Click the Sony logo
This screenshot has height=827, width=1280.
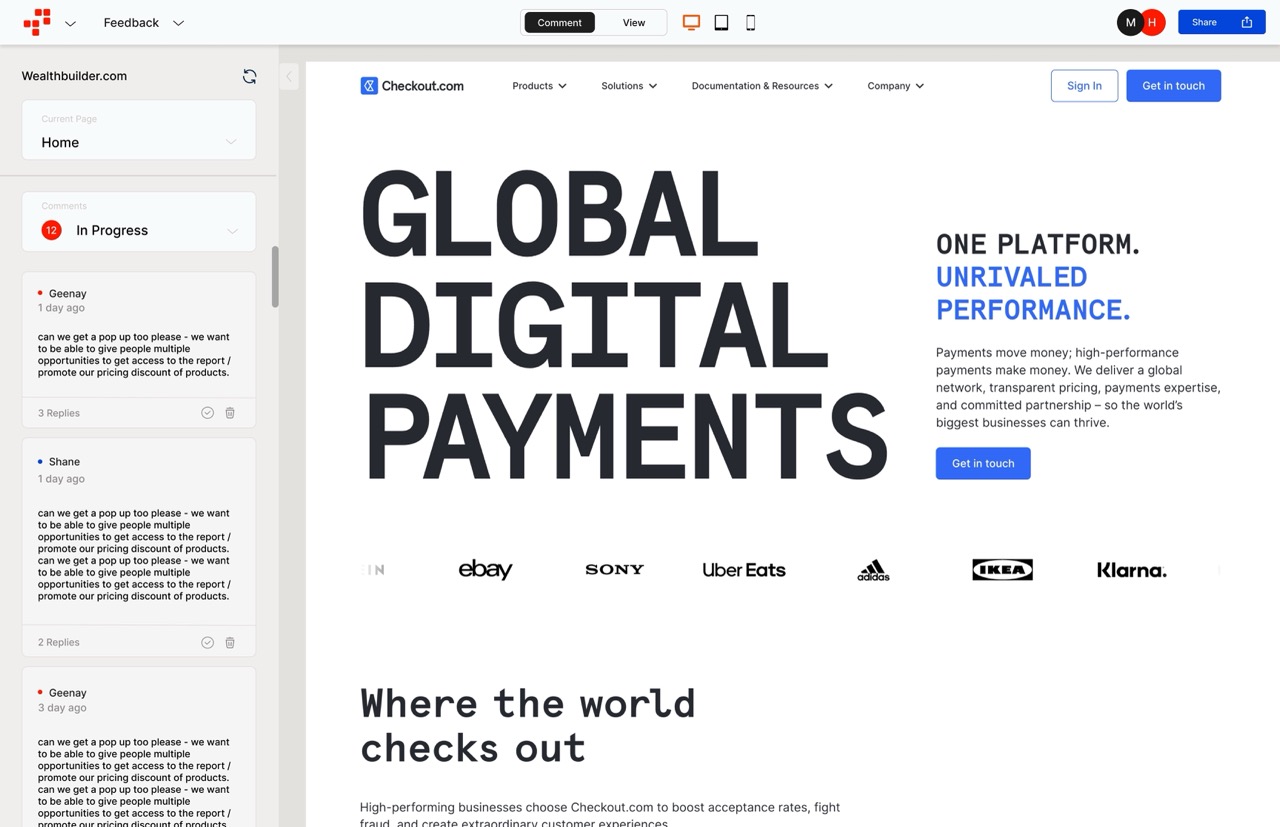[614, 569]
